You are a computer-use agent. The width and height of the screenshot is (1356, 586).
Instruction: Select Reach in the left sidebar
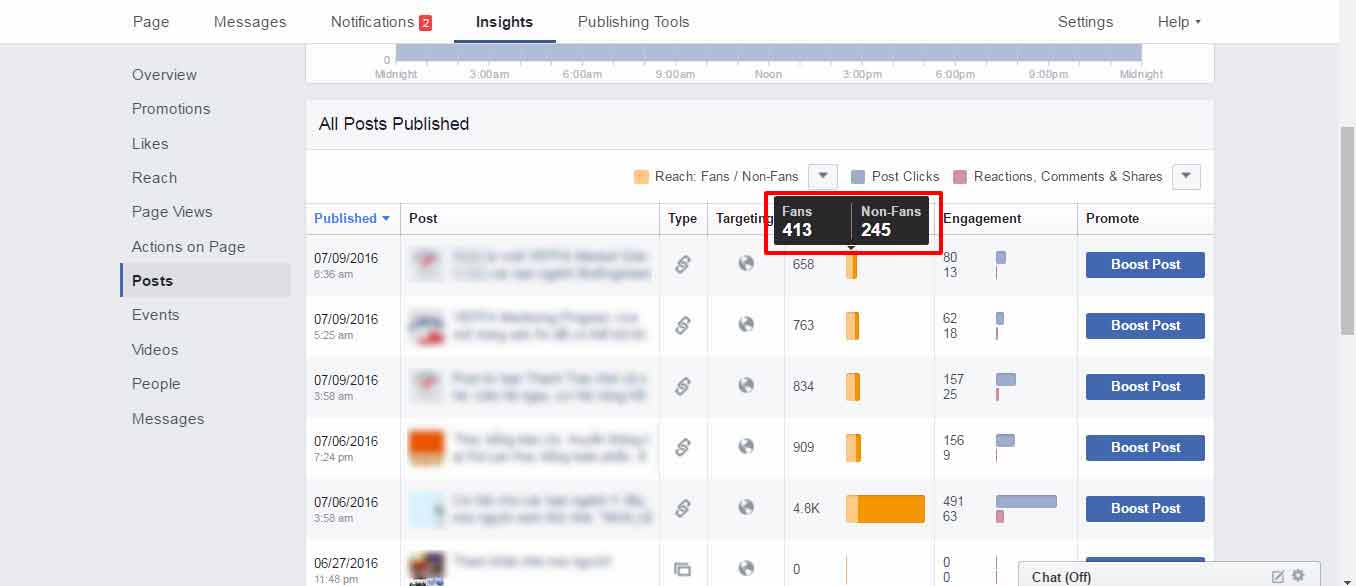click(154, 177)
